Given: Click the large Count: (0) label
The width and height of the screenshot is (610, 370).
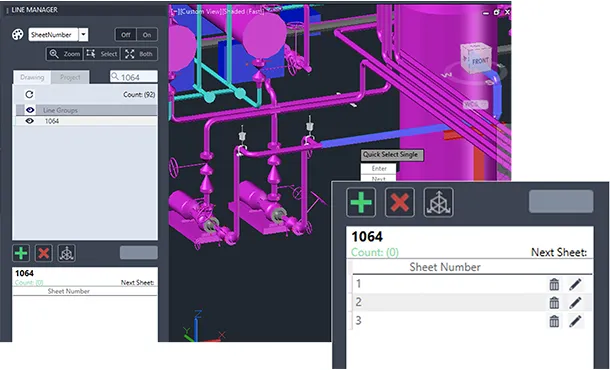Looking at the screenshot, I should pos(375,253).
